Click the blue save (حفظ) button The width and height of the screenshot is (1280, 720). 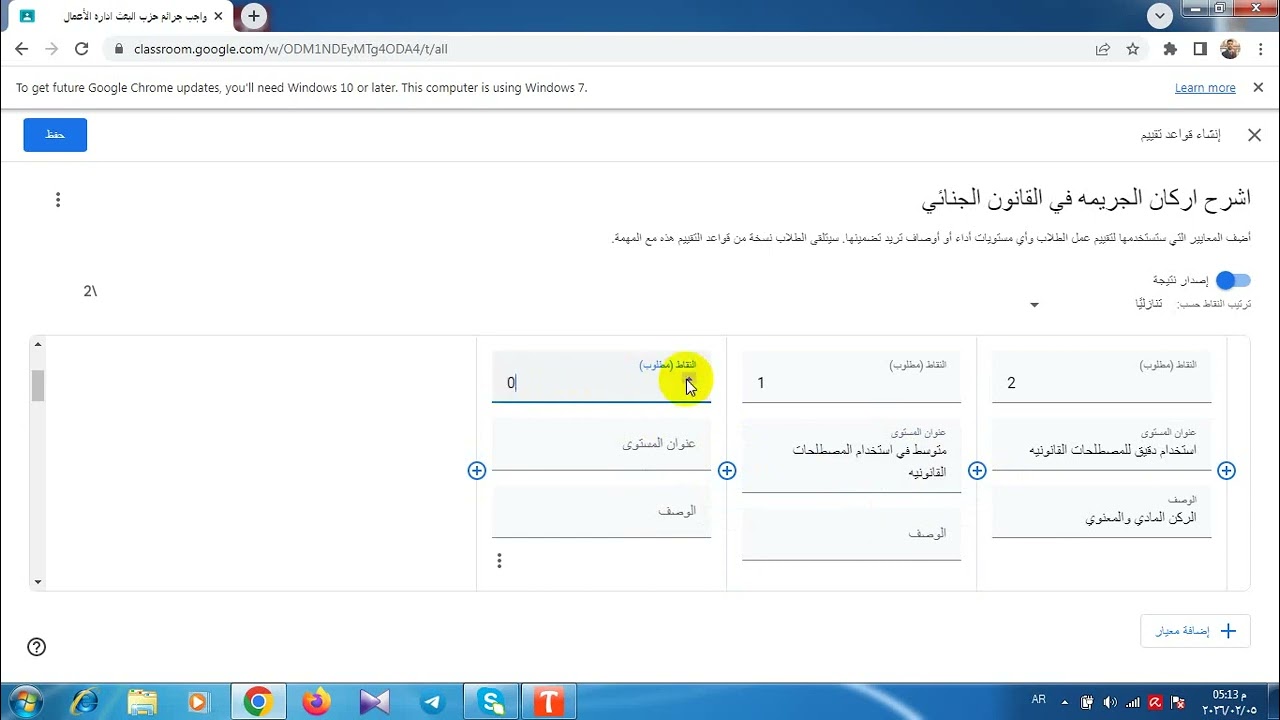pos(55,135)
